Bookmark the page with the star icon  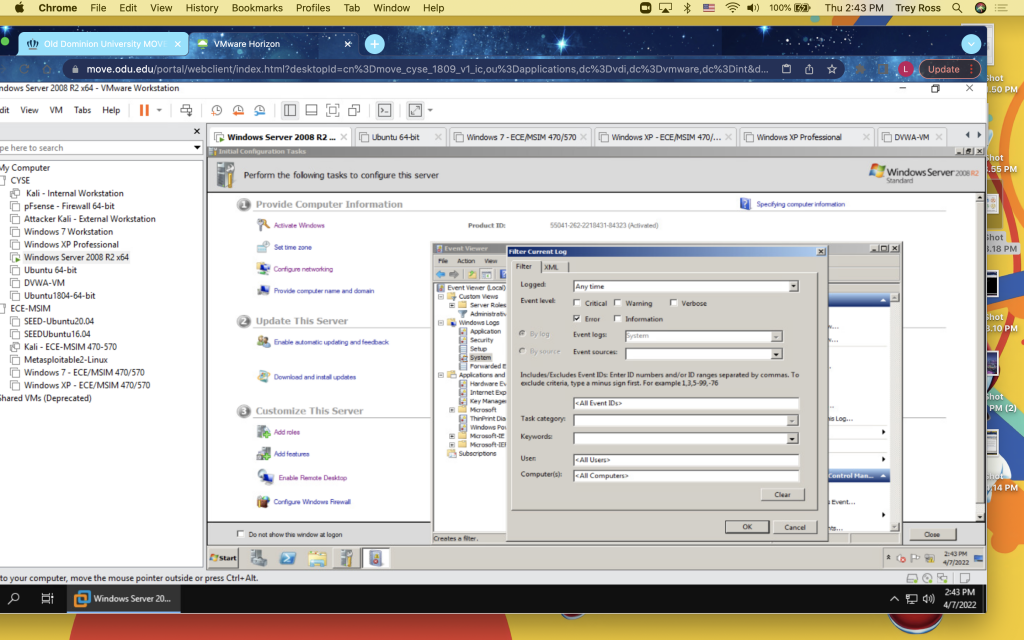[x=831, y=69]
